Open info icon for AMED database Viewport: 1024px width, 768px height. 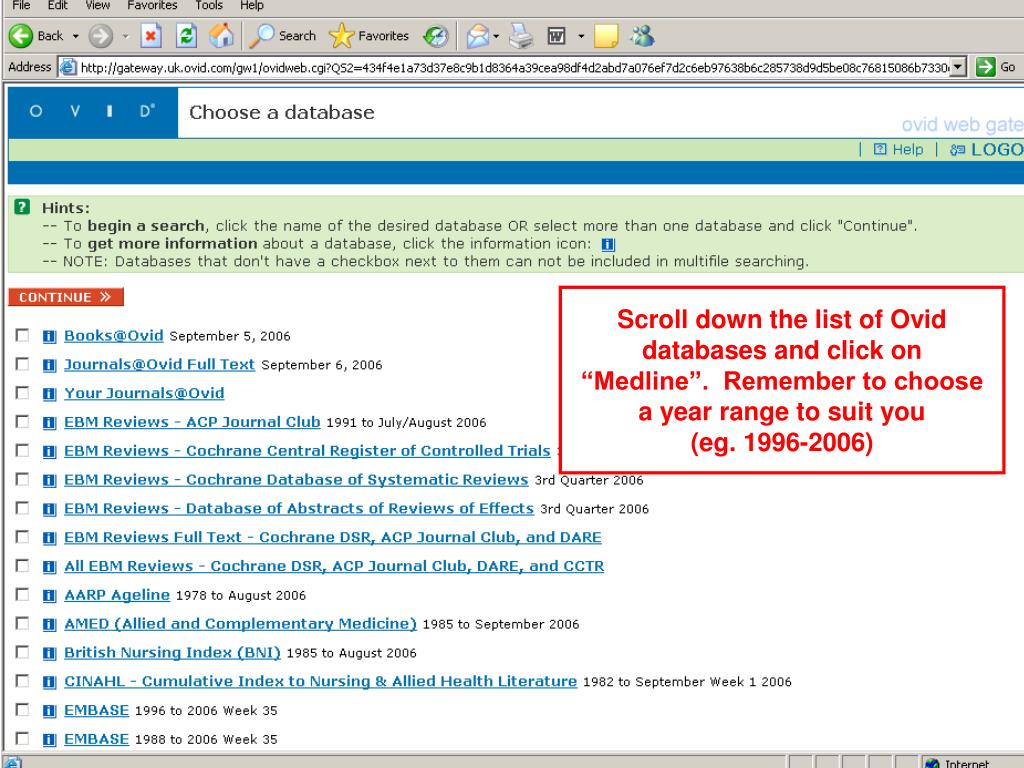(49, 624)
